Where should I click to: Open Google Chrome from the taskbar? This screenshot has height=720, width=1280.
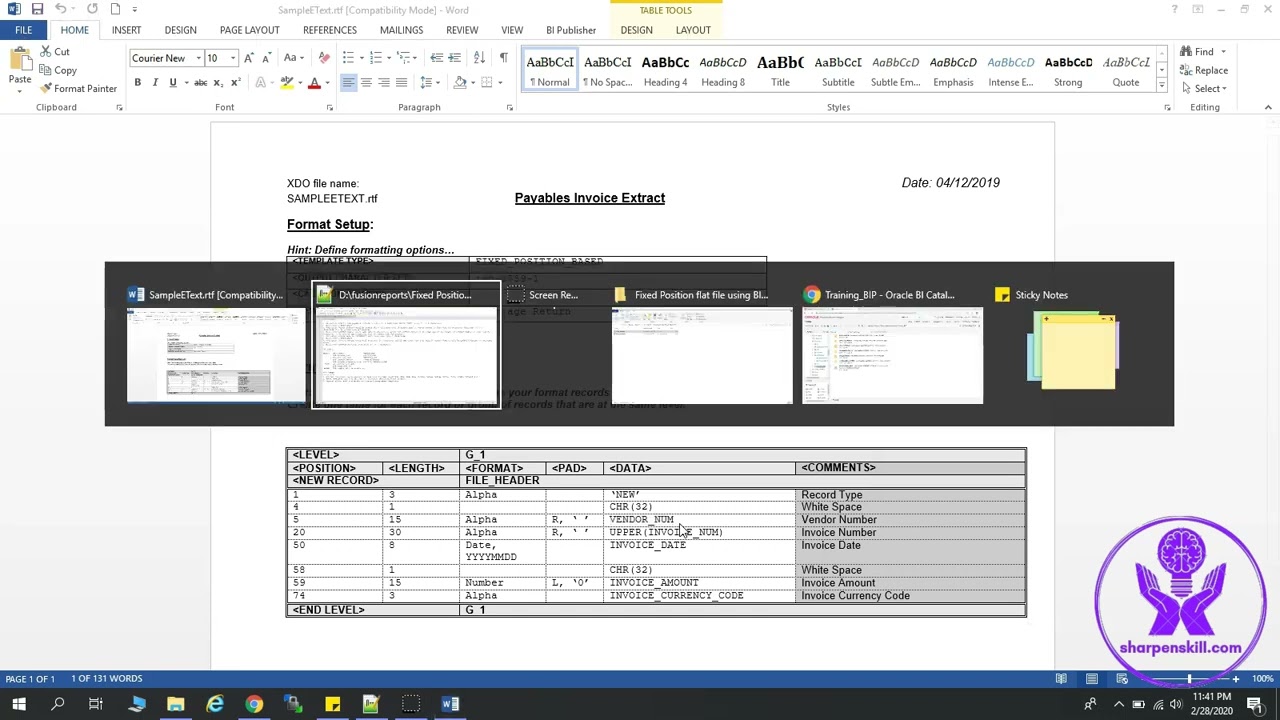coord(254,704)
